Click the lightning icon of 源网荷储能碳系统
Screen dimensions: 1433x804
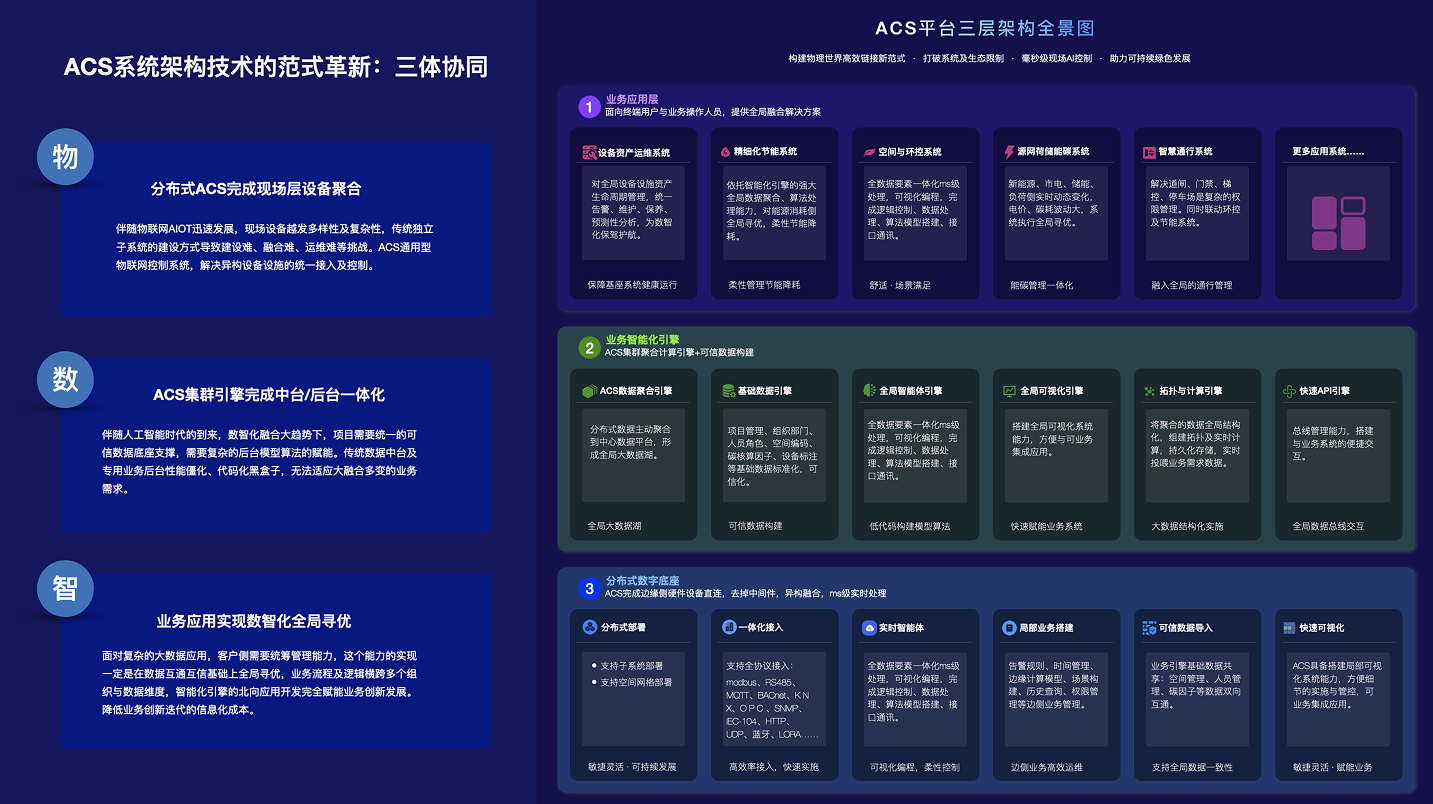1010,152
